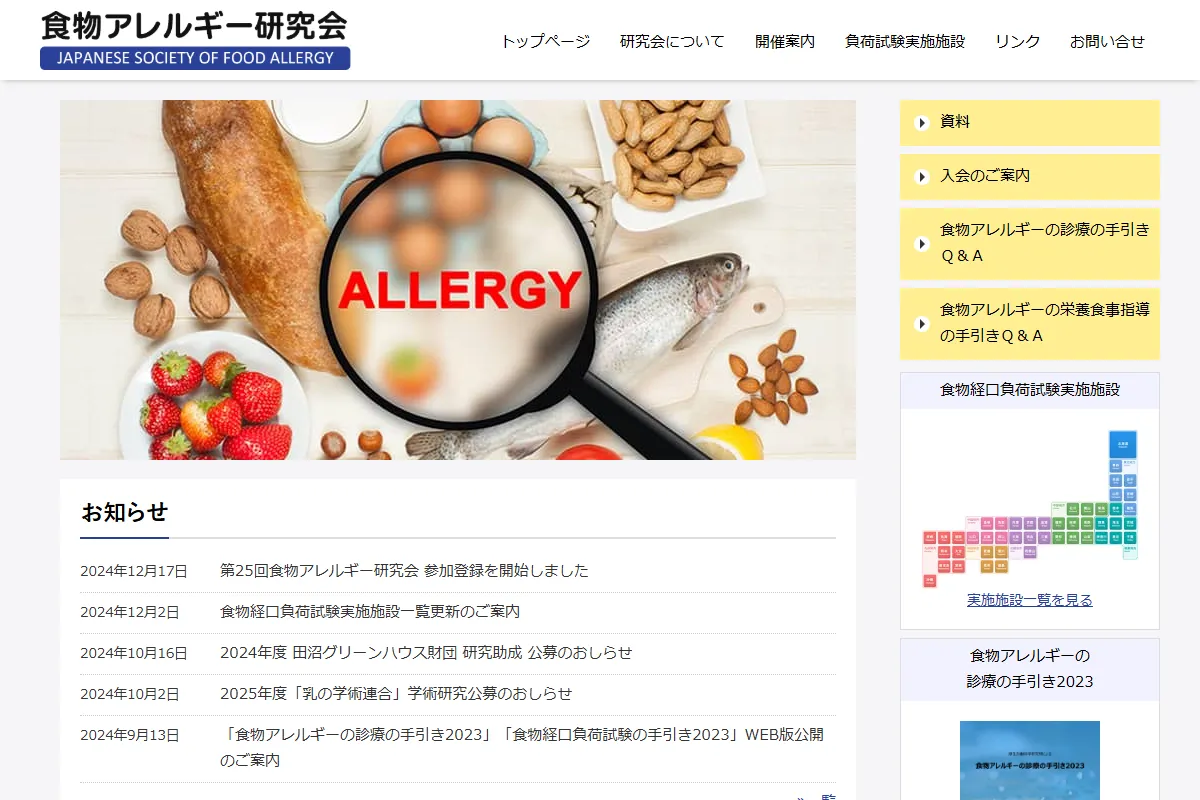Click the 診療の手引き2023 book cover thumbnail

click(x=1030, y=760)
